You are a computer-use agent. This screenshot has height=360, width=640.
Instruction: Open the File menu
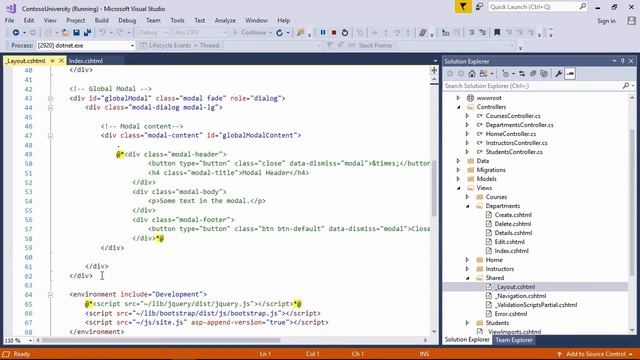[9, 20]
